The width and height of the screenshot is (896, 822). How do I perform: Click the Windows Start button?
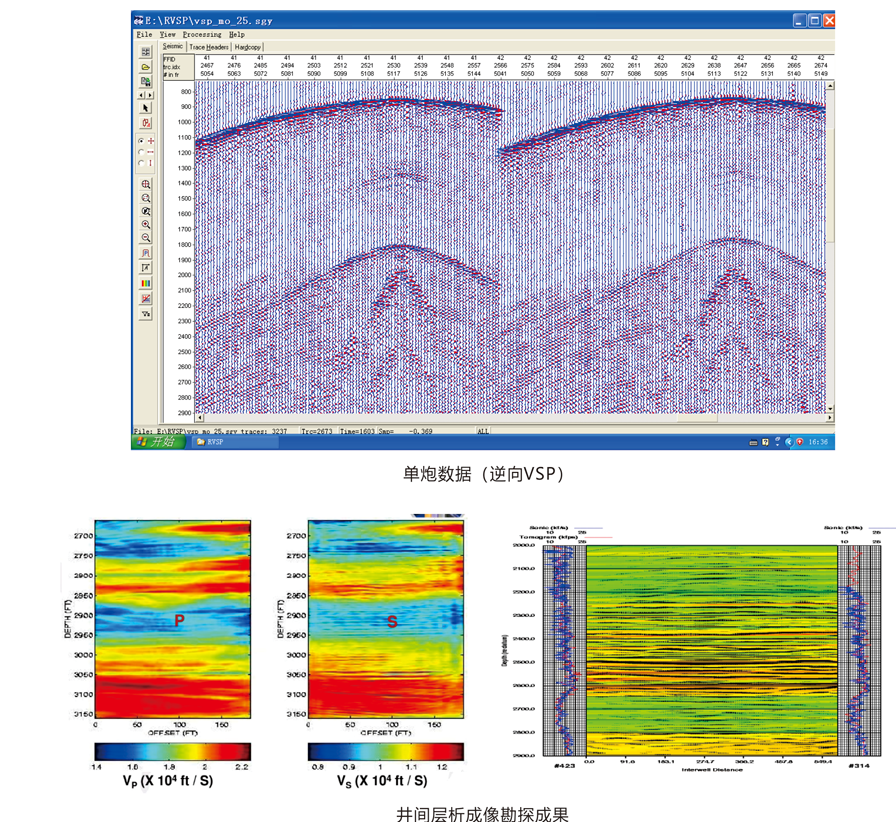coord(158,441)
